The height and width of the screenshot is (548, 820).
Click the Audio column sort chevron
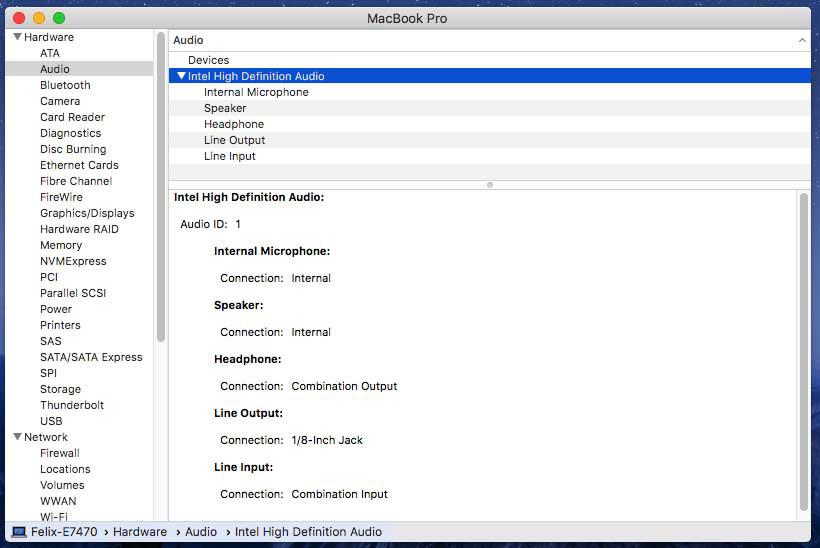802,41
